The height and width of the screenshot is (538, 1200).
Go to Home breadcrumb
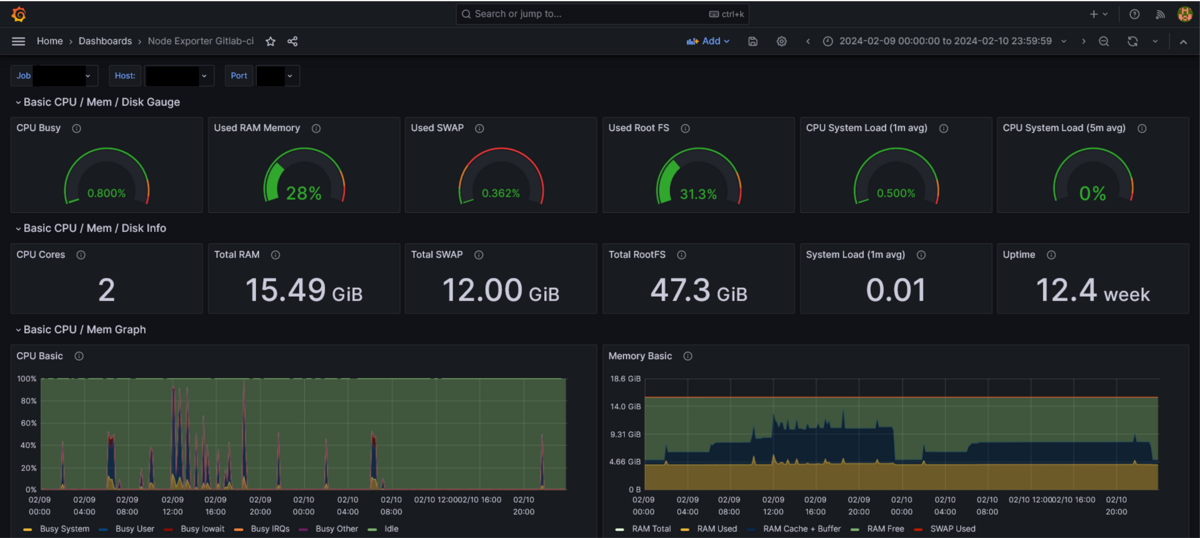(x=50, y=41)
